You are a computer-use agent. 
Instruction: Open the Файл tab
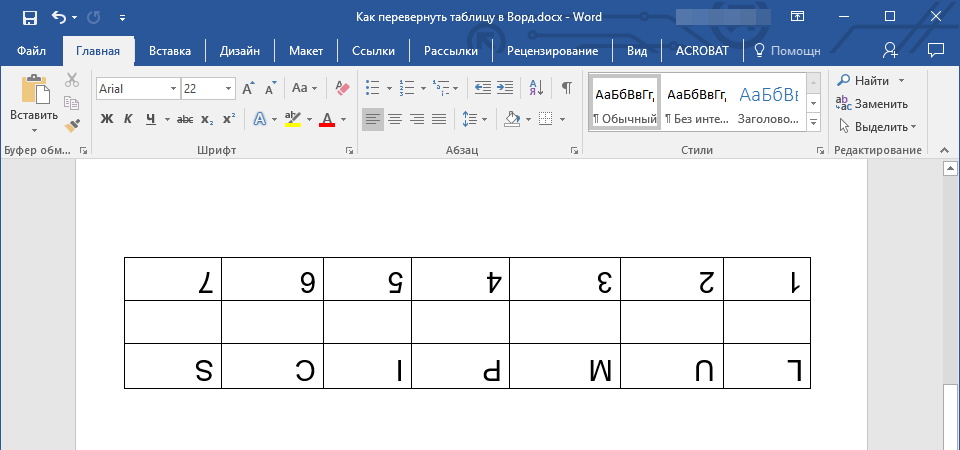pyautogui.click(x=32, y=51)
